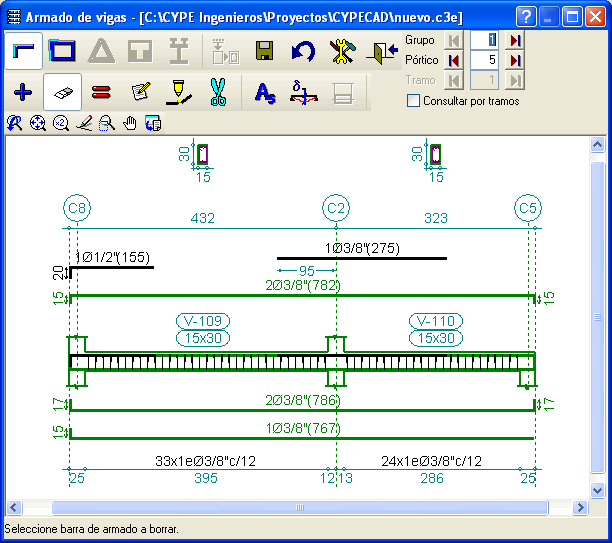The image size is (612, 543).
Task: Select the zoom window magnifier
Action: (x=107, y=123)
